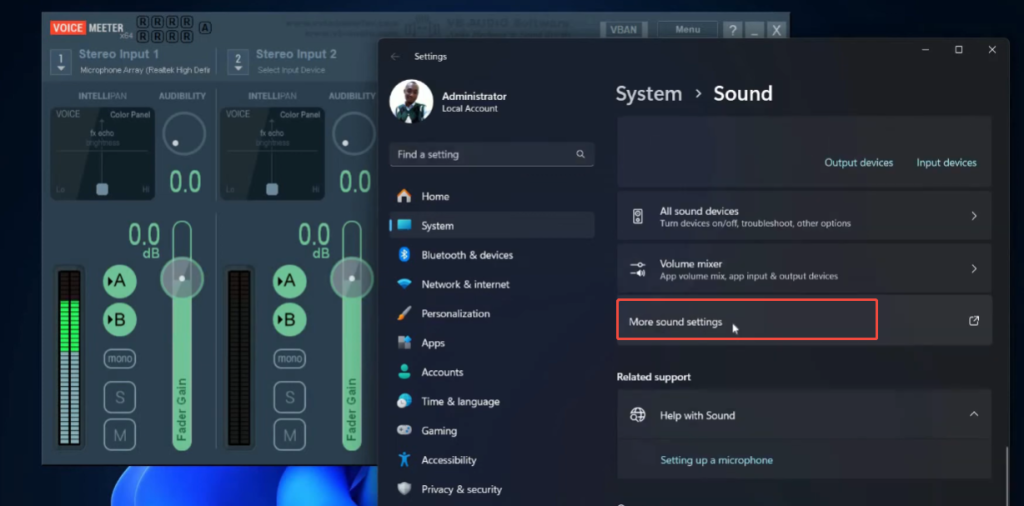
Task: Click the Accounts person icon
Action: 404,372
